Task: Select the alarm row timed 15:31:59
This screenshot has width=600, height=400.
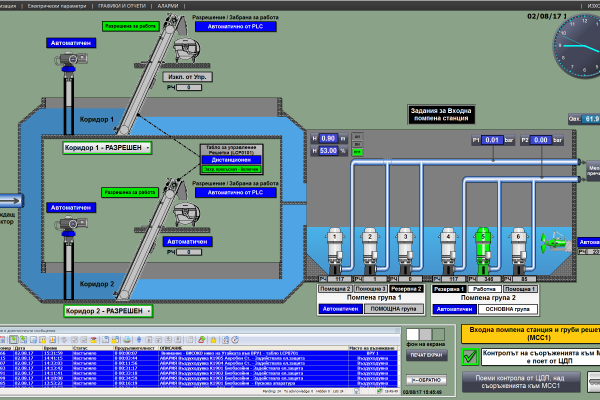Action: point(198,353)
